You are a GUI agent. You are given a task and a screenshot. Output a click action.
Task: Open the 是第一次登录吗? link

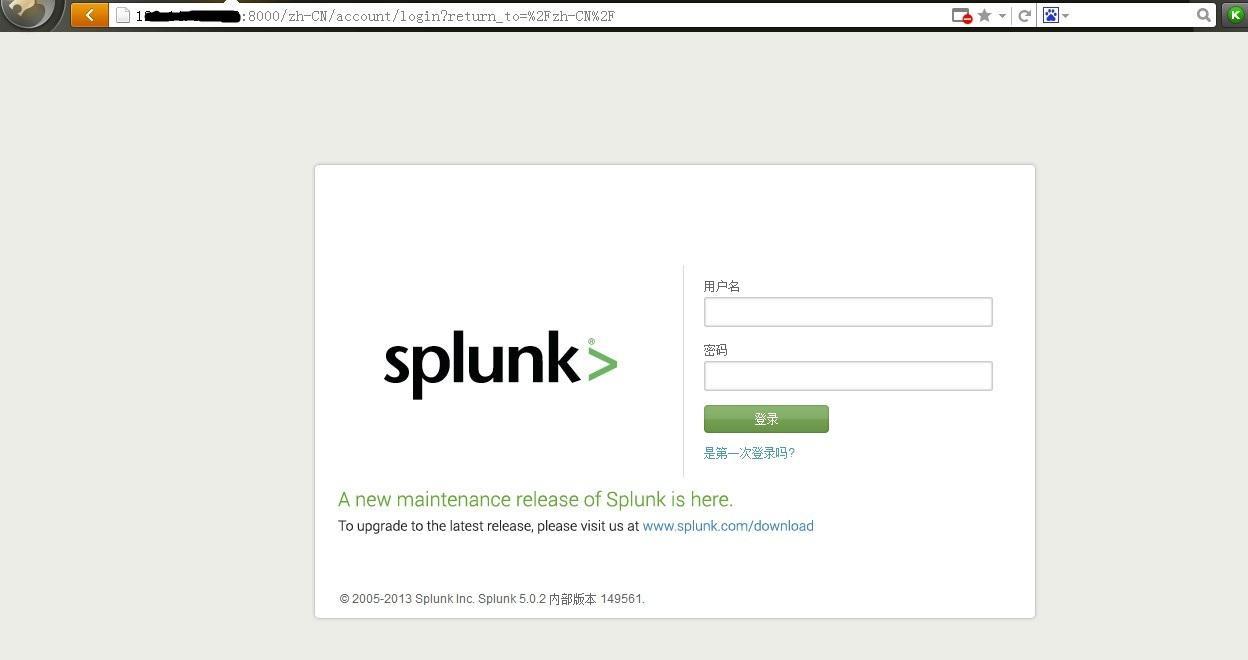tap(749, 453)
